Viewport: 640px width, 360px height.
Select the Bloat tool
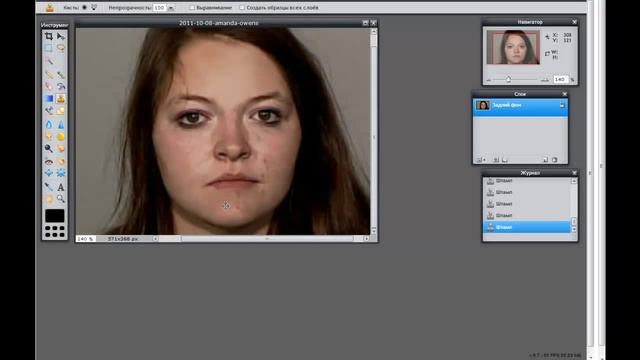(x=49, y=173)
